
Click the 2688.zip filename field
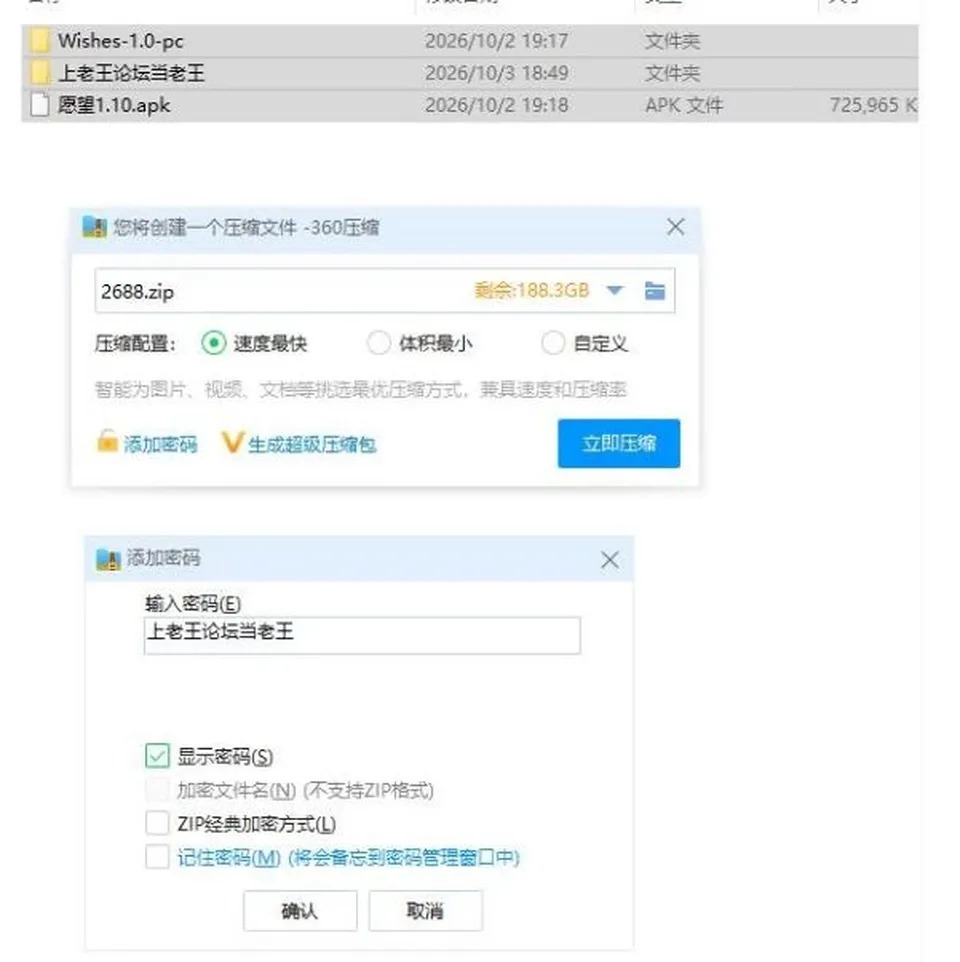click(385, 290)
